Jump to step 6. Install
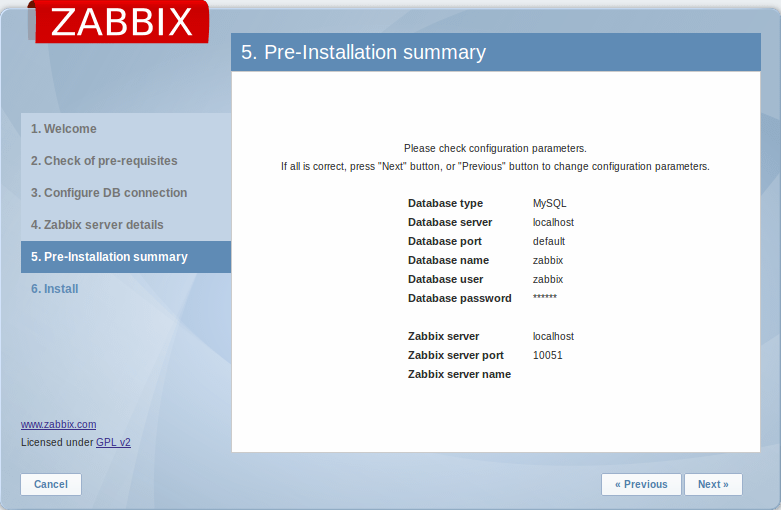The height and width of the screenshot is (510, 781). point(55,289)
